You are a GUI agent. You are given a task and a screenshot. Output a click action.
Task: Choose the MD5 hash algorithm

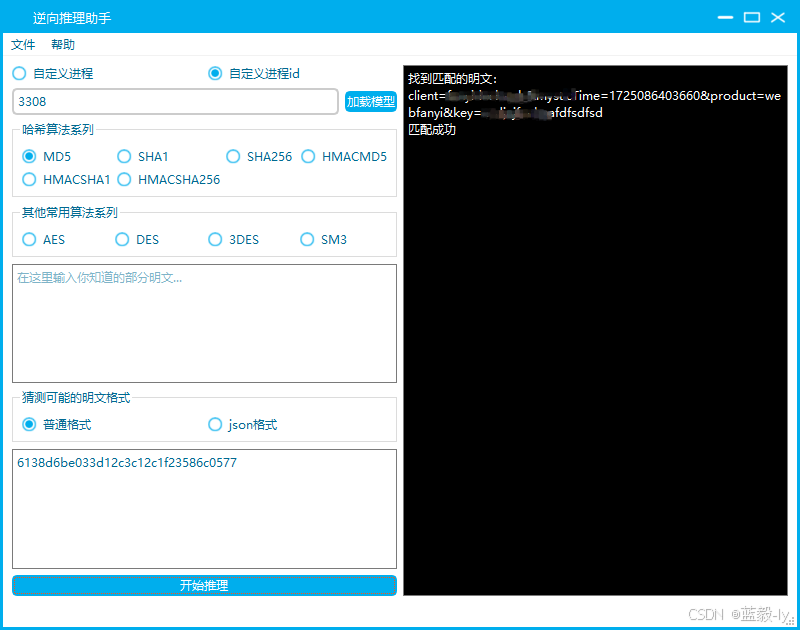(x=46, y=157)
